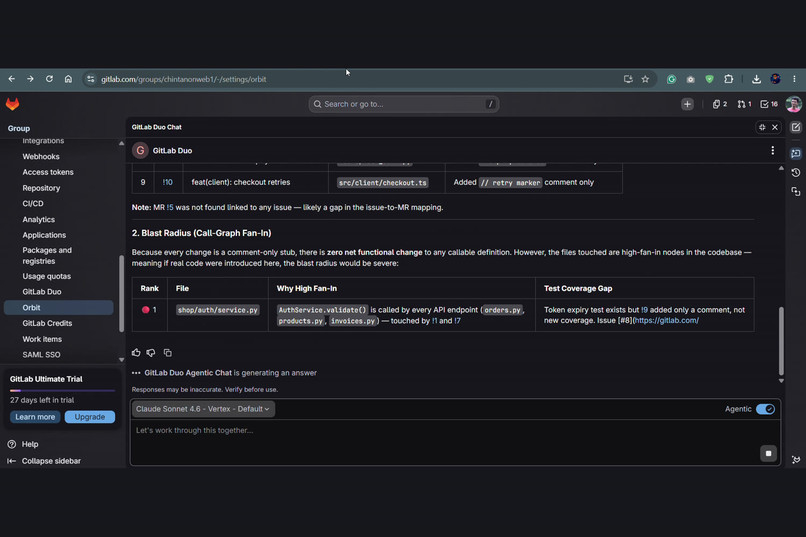Open Analytics settings
The width and height of the screenshot is (806, 537).
39,219
